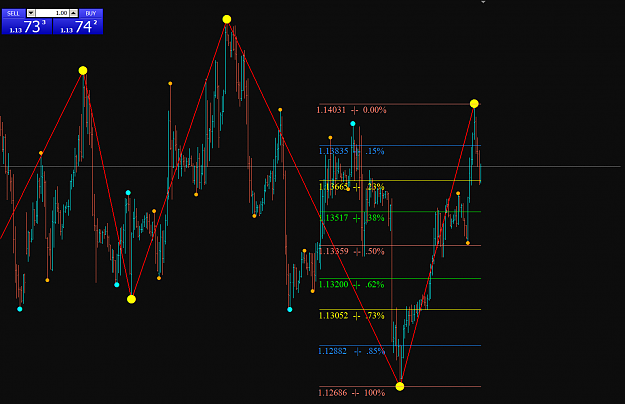Viewport: 625px width, 404px height.
Task: Click the SELL button in one-click panel
Action: pos(13,13)
